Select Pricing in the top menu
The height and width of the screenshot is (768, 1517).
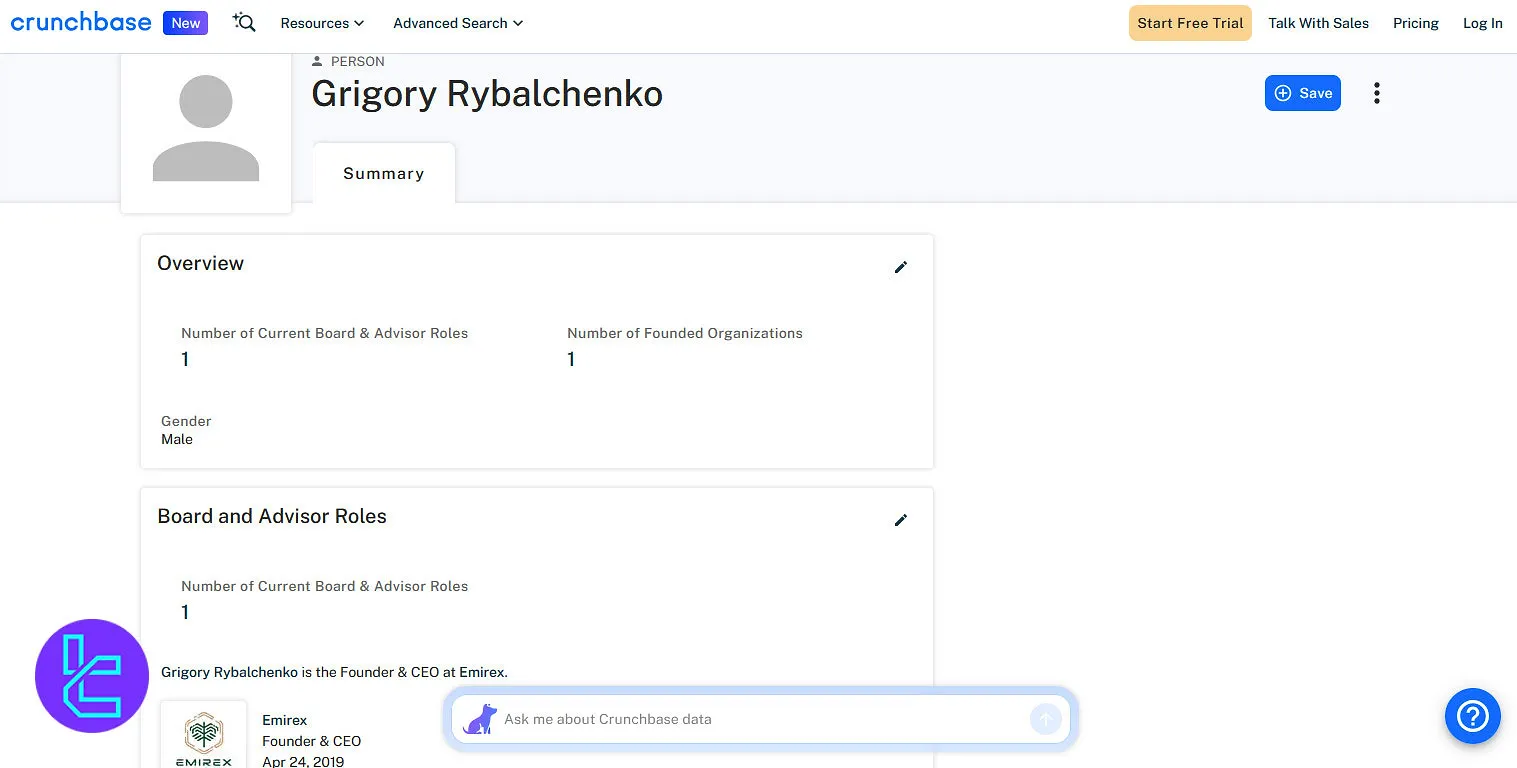(1415, 23)
